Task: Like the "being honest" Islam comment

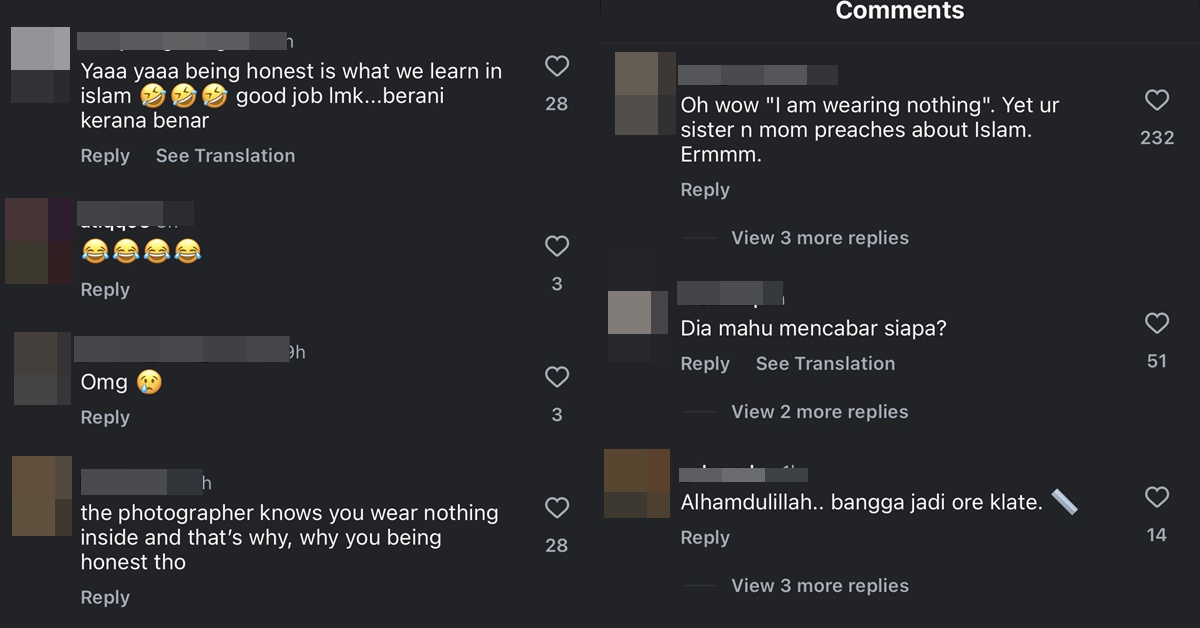Action: (x=557, y=67)
